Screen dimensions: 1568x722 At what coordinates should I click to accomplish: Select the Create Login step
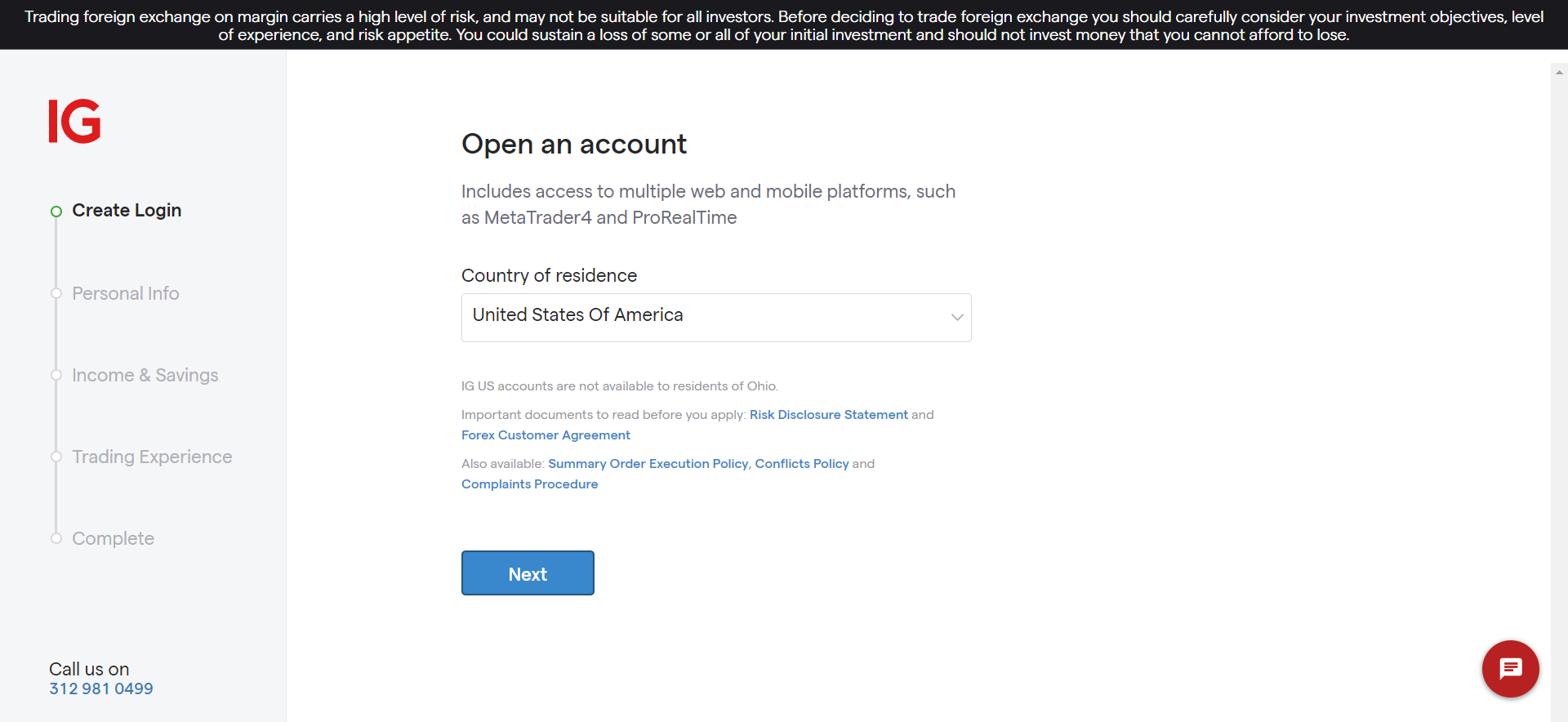tap(127, 211)
